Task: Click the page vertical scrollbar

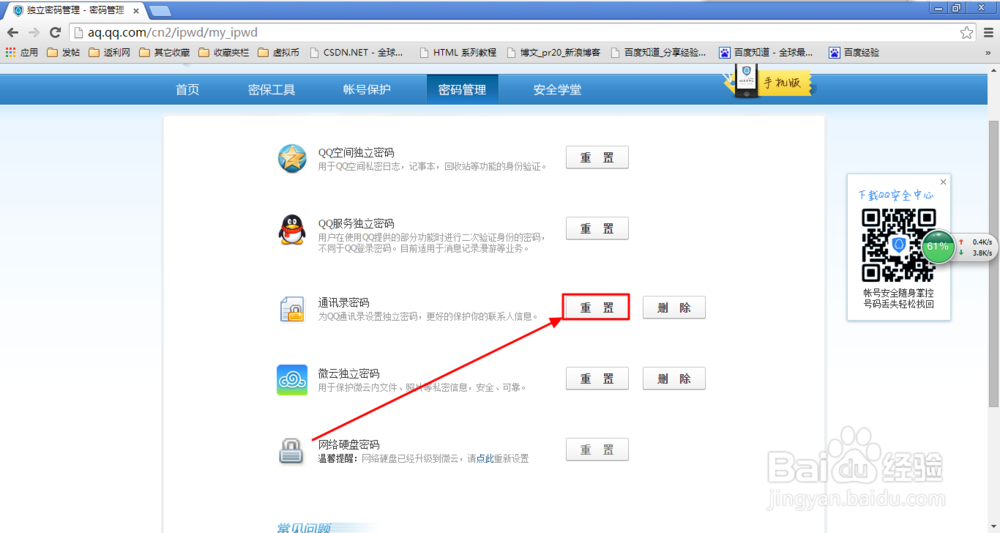Action: point(994,263)
